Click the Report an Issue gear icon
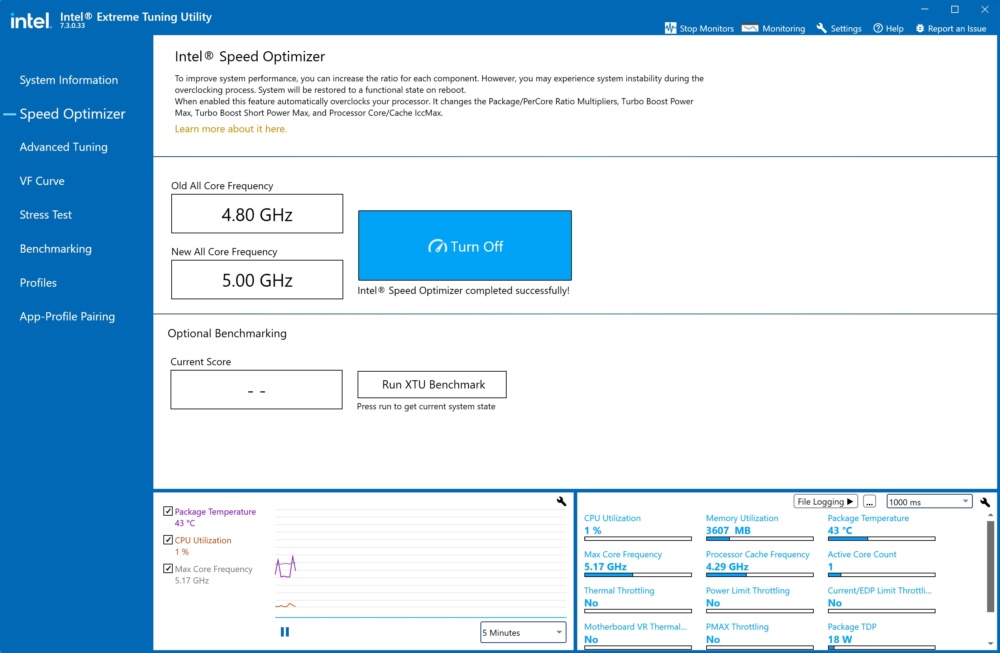The height and width of the screenshot is (653, 1000). (x=920, y=28)
